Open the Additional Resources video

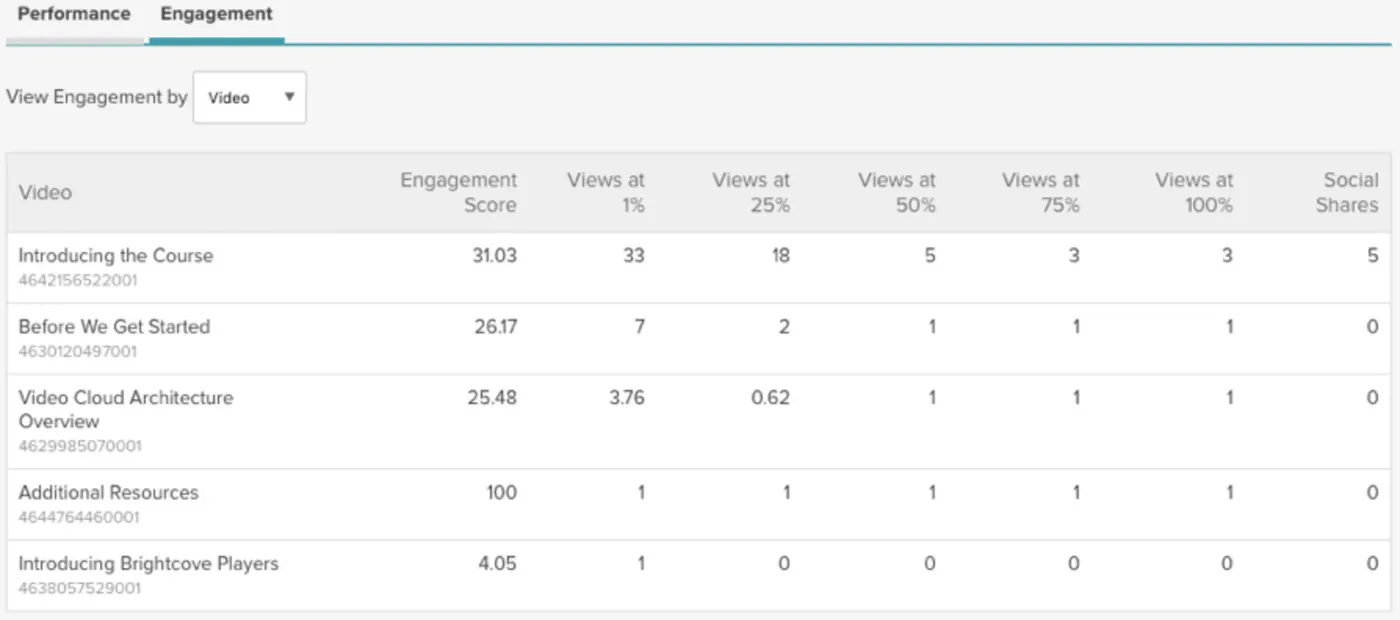coord(108,492)
